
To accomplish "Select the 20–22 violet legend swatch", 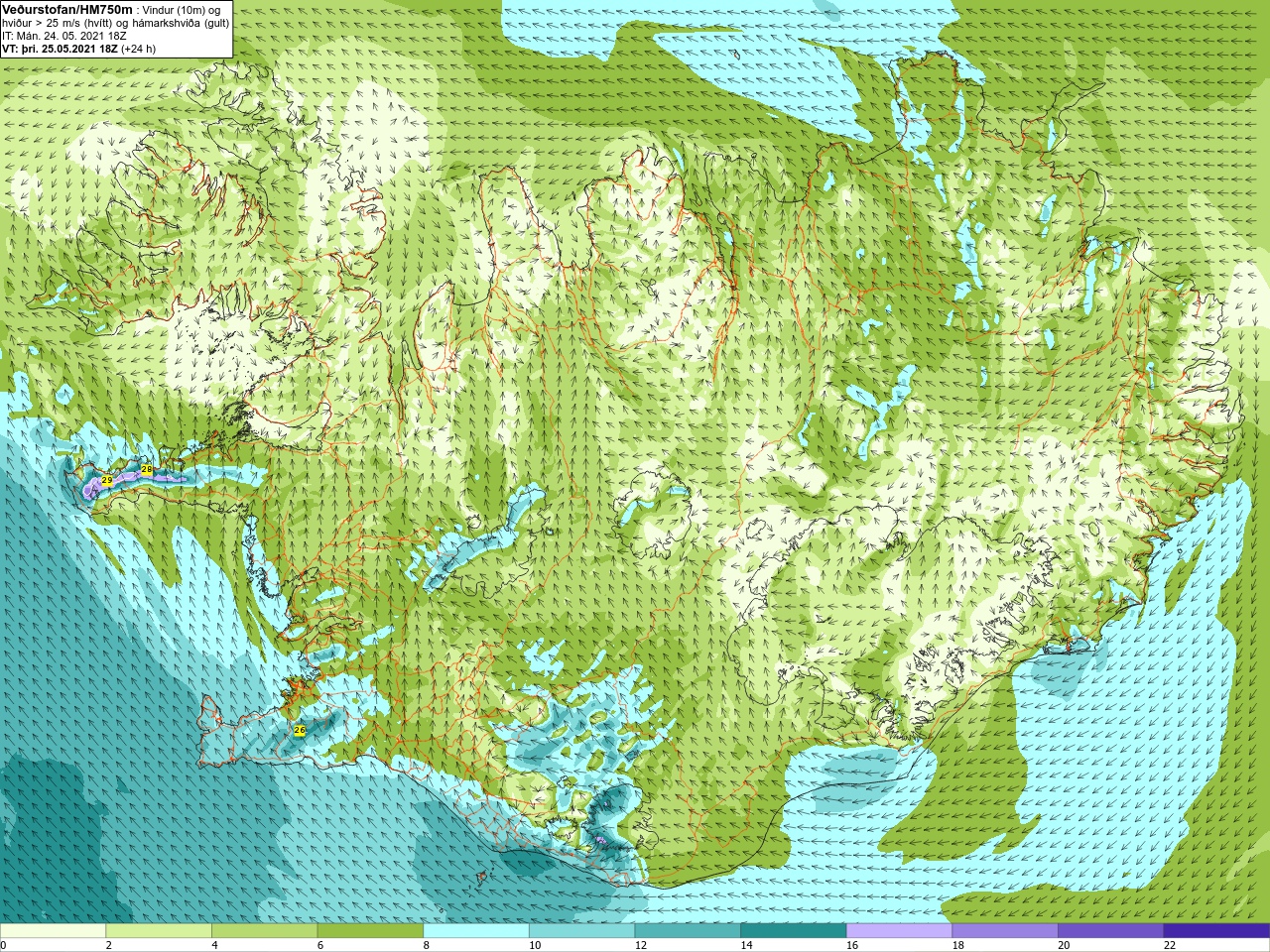I will [x=1111, y=931].
